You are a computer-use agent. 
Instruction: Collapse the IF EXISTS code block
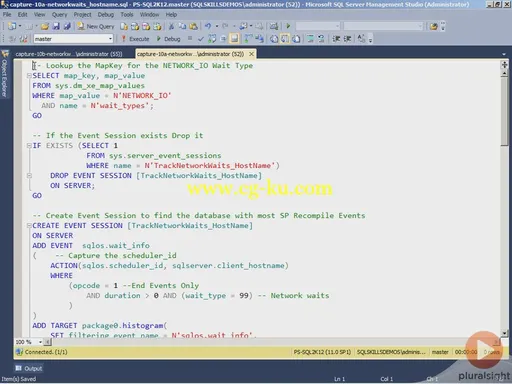(x=29, y=146)
